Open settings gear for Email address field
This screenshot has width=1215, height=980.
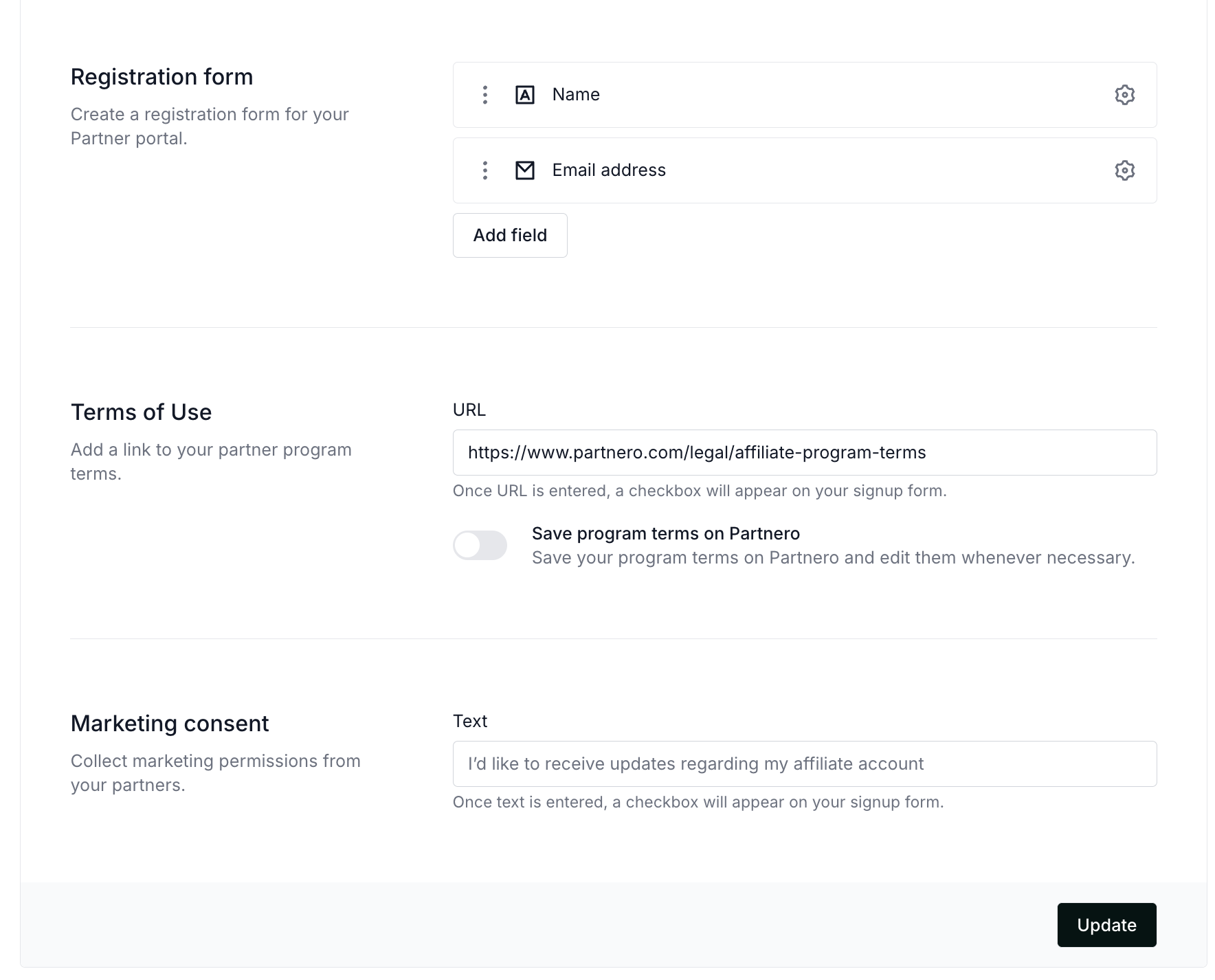pos(1124,170)
